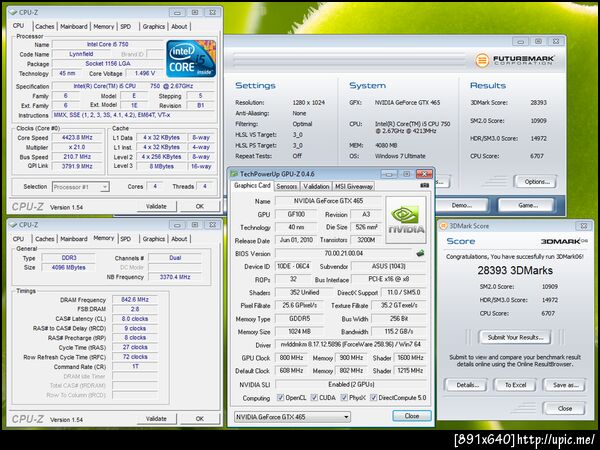Close the 3DMark Score window with title bar X

[x=584, y=226]
